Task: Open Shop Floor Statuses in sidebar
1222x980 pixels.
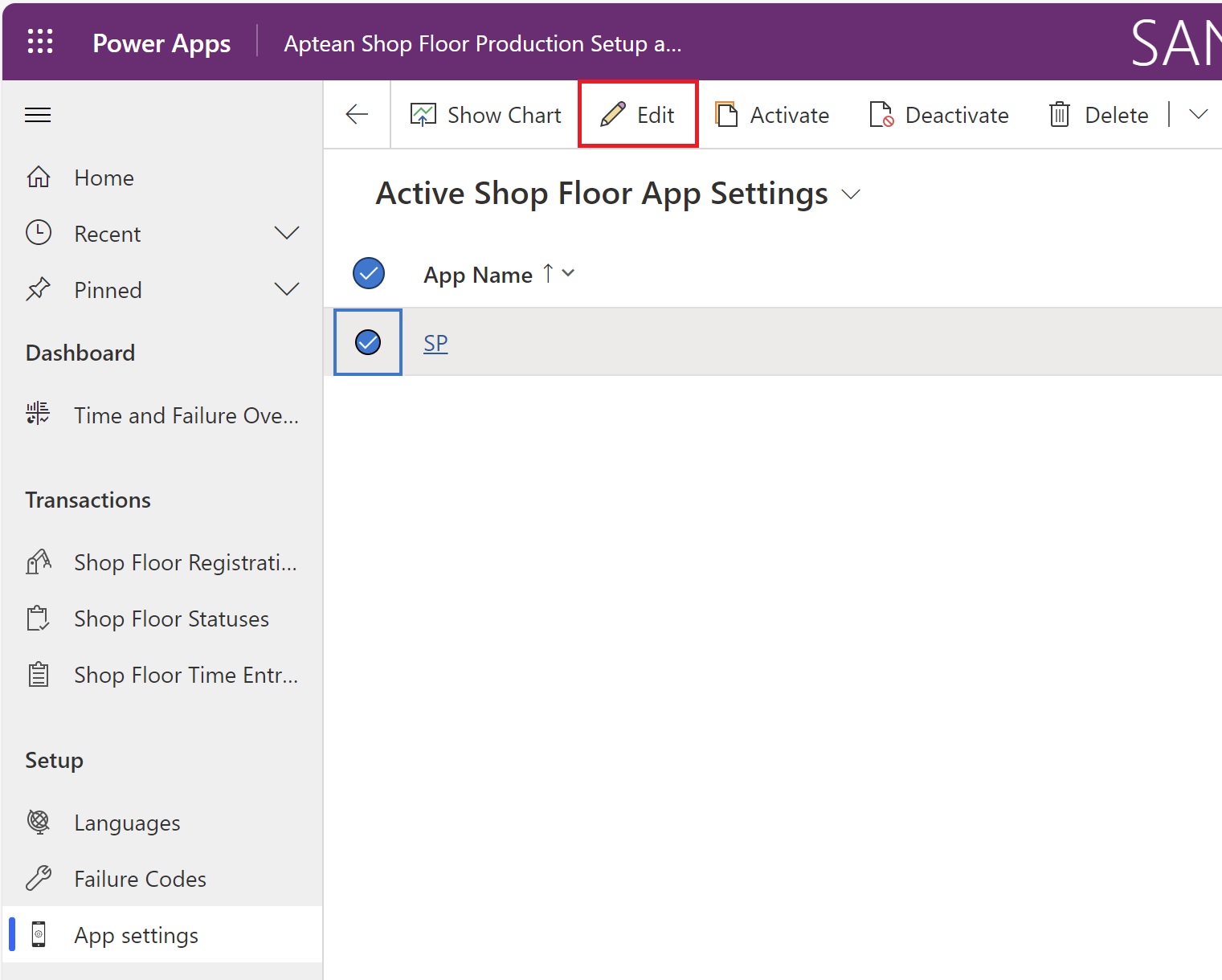Action: tap(171, 619)
